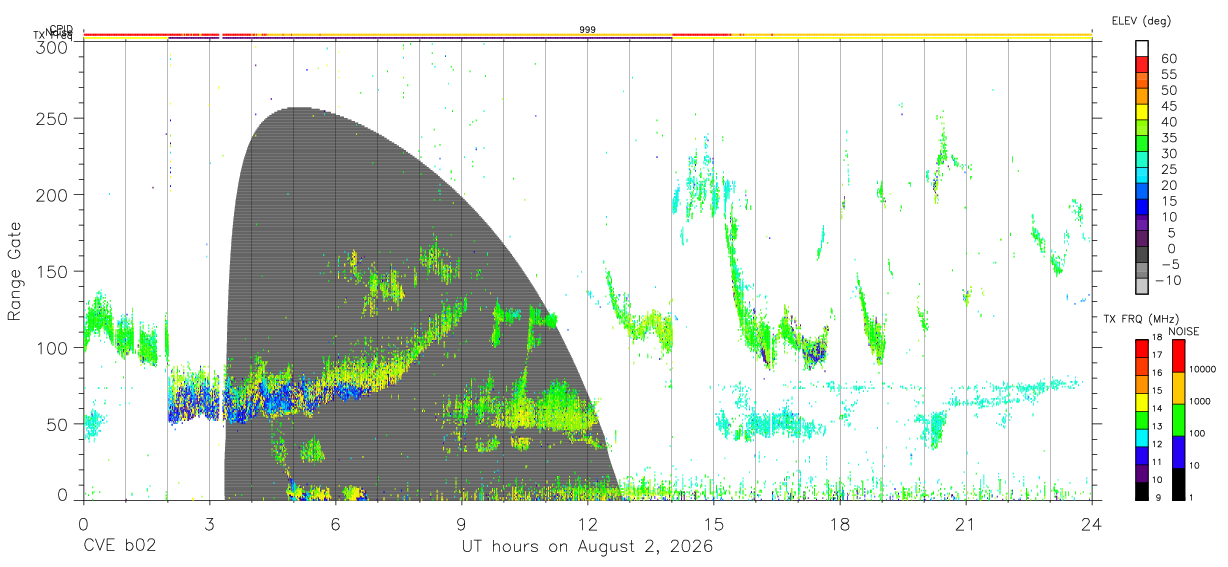Screen dimensions: 1228x567
Task: Click the "35" label on ELEV colorbar
Action: tap(1168, 138)
